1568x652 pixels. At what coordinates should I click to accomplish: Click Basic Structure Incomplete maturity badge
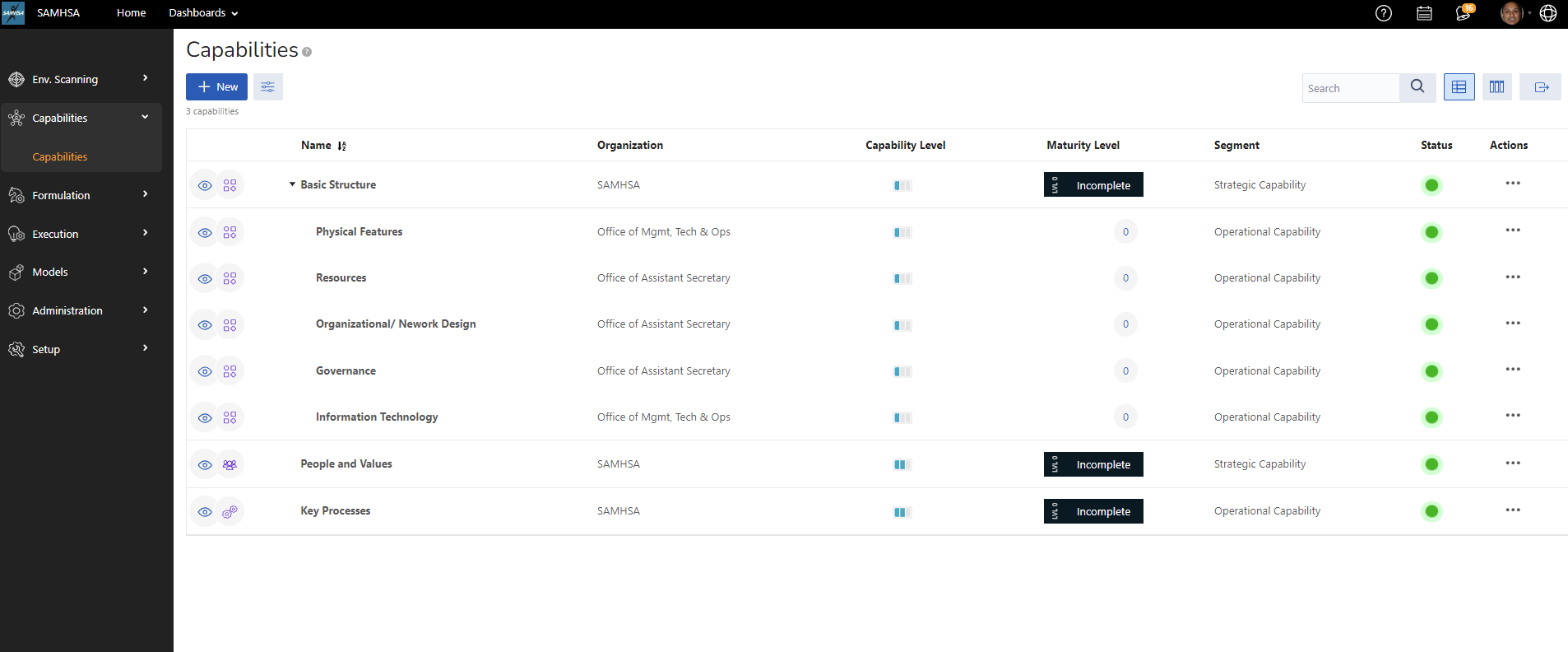[x=1093, y=184]
